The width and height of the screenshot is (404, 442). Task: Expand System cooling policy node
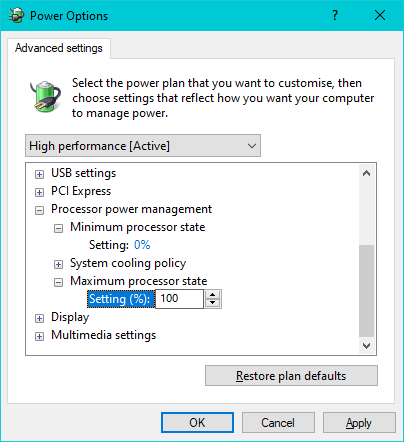58,264
